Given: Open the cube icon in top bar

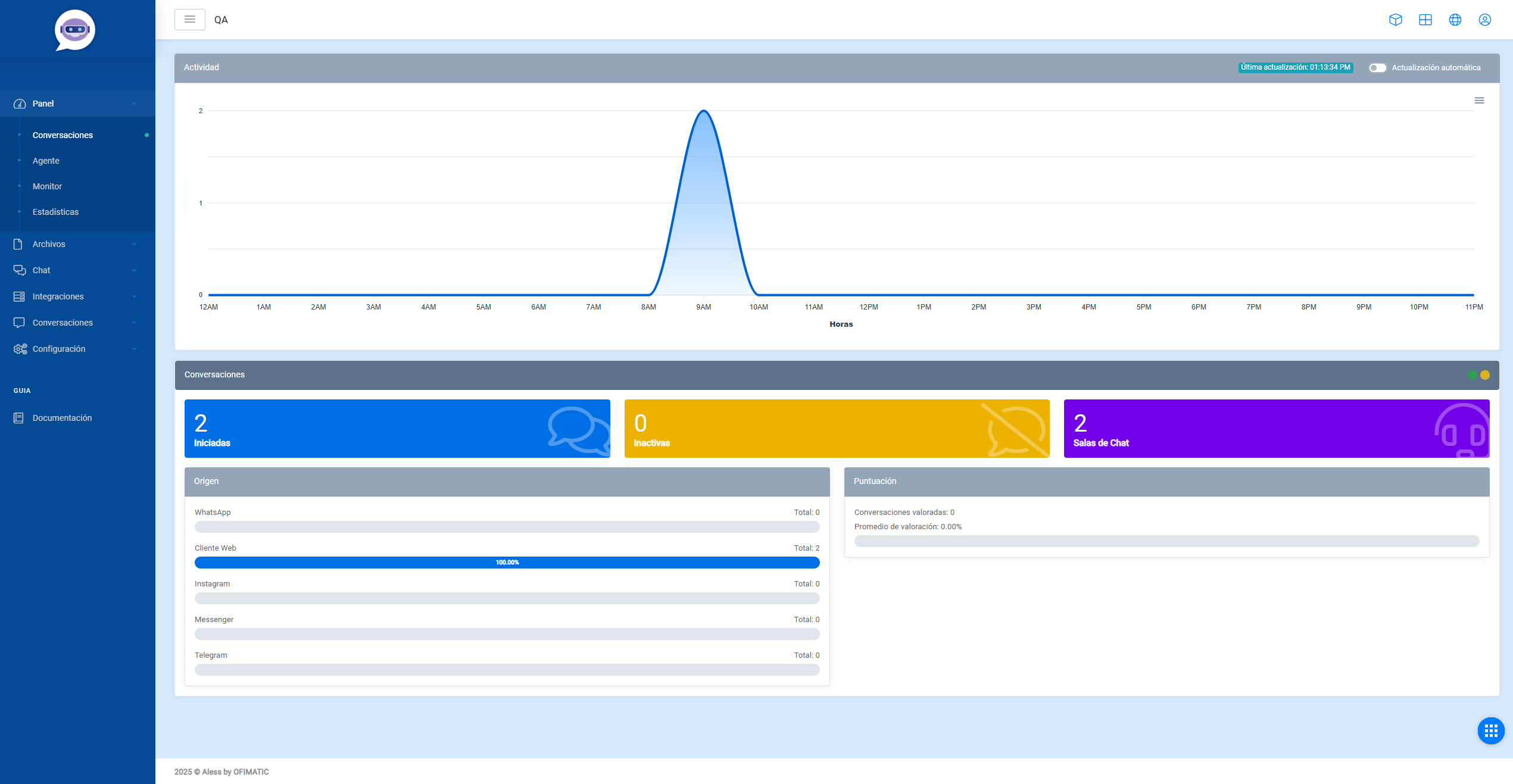Looking at the screenshot, I should click(1395, 20).
